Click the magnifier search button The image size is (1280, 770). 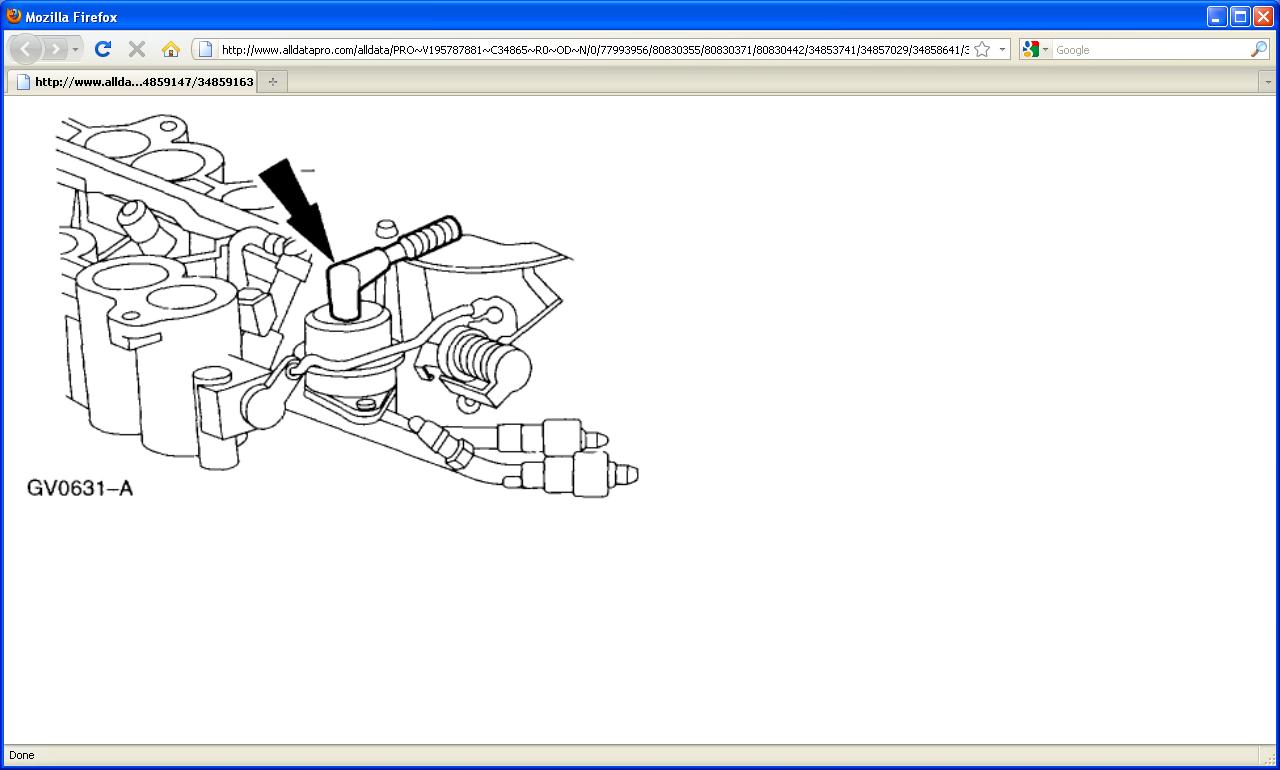1259,49
